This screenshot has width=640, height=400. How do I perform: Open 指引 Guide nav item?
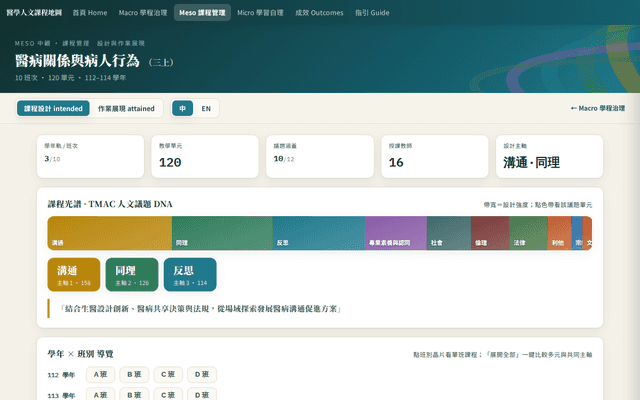372,13
